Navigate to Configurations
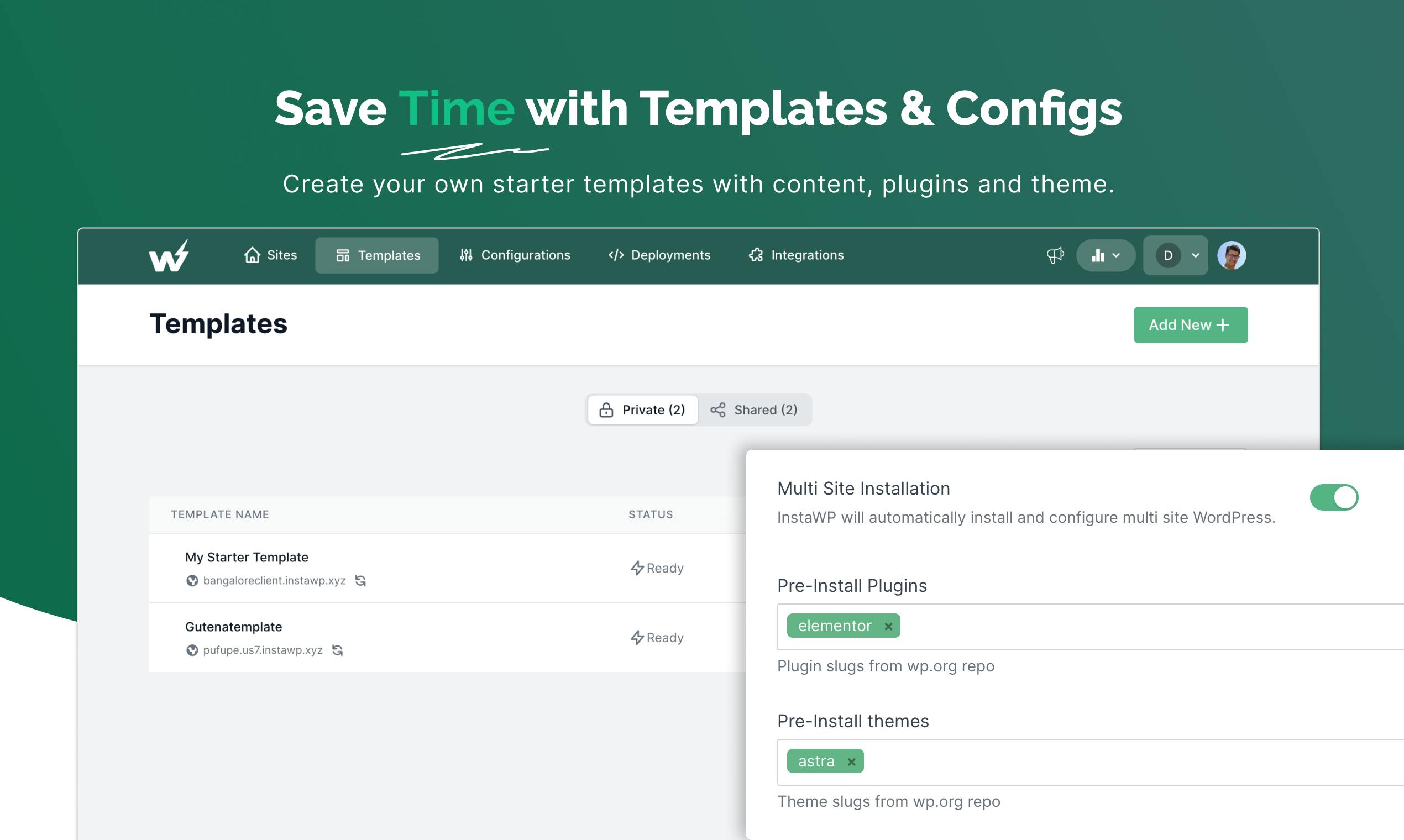The width and height of the screenshot is (1404, 840). [x=515, y=255]
